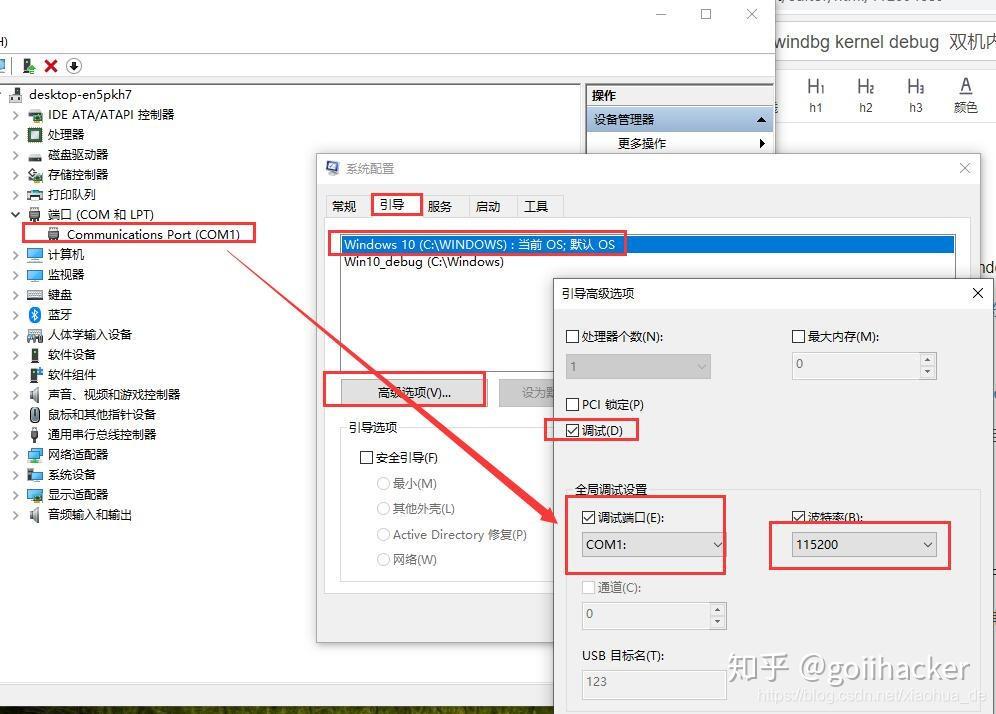The height and width of the screenshot is (714, 996).
Task: Click the 显示适配器 display adapter icon
Action: pos(35,495)
